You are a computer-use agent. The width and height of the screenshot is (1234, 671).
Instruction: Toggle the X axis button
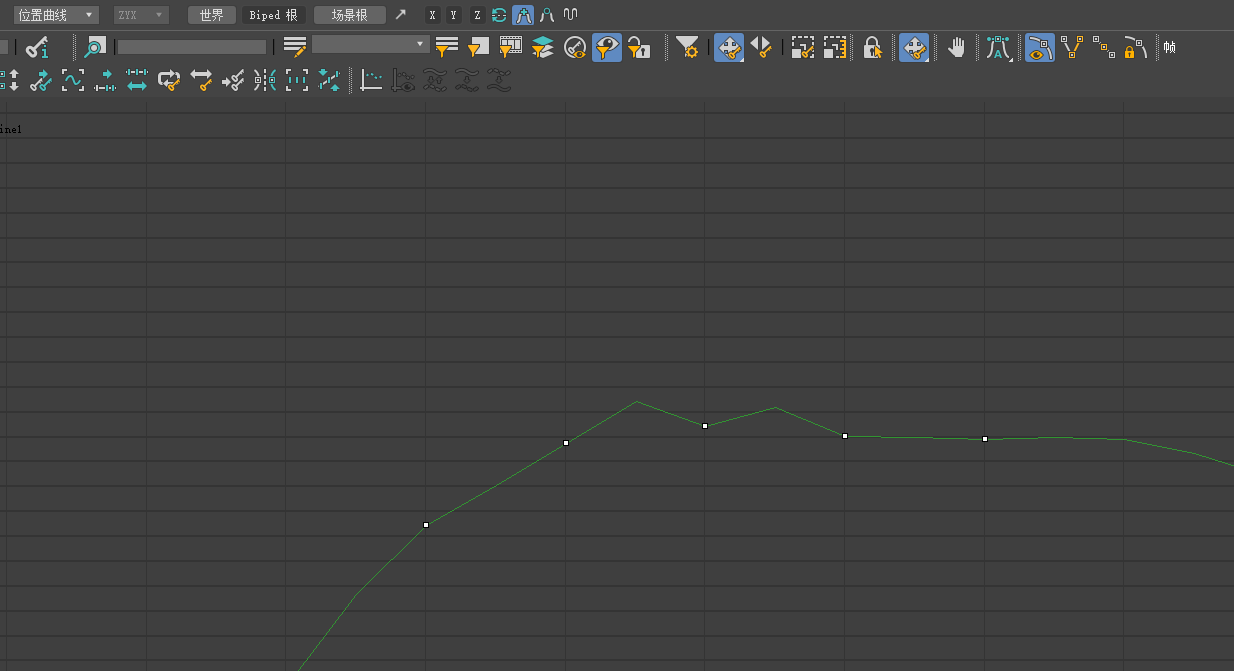[432, 15]
